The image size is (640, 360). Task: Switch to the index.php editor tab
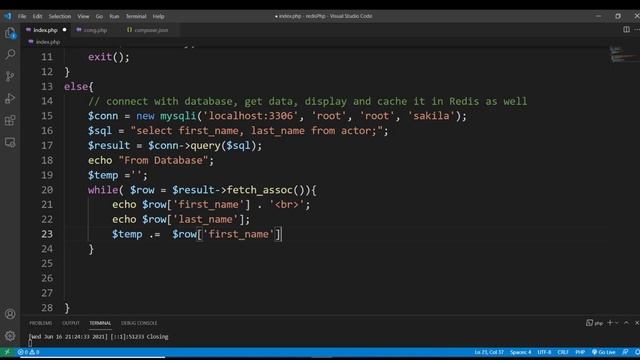coord(45,30)
